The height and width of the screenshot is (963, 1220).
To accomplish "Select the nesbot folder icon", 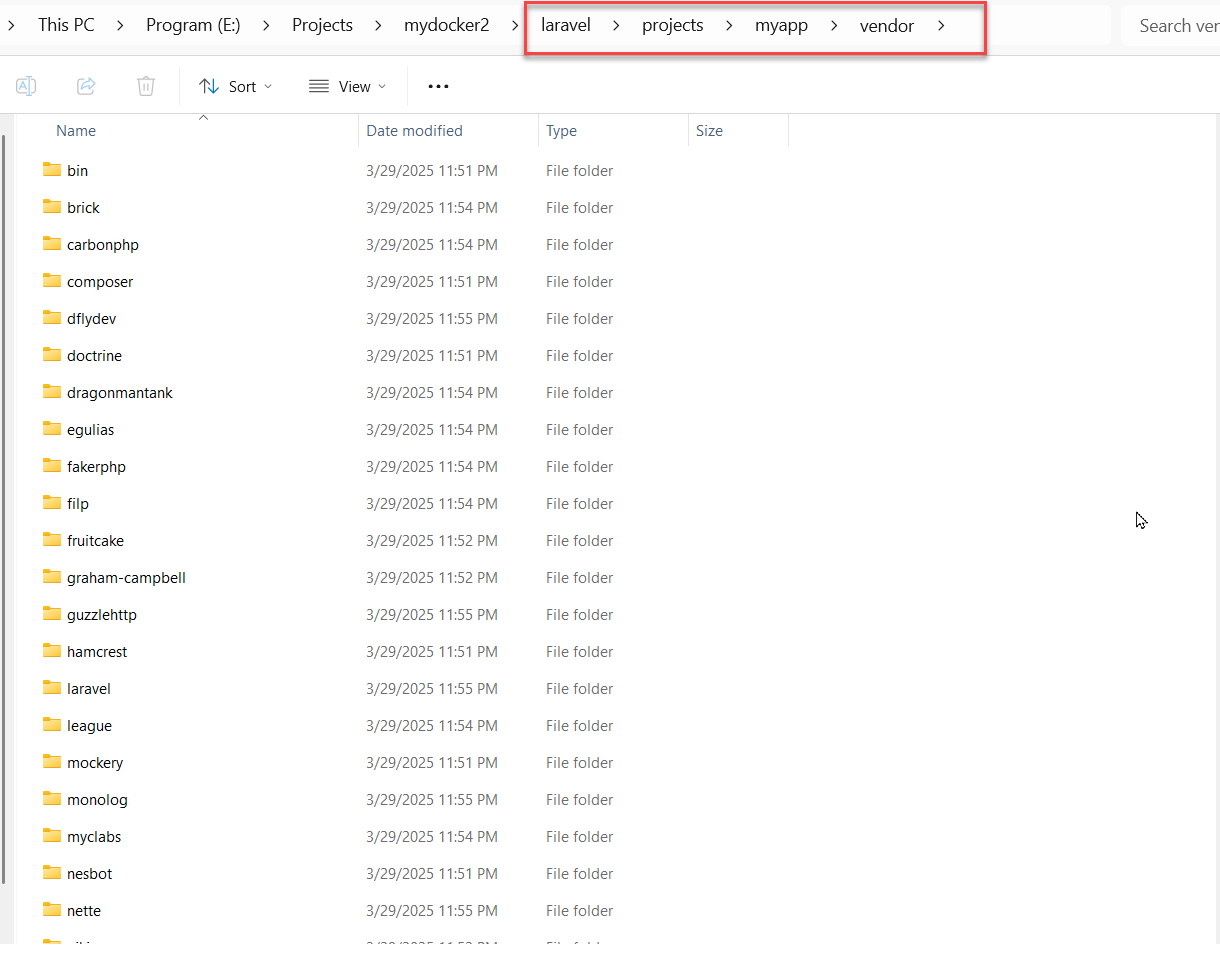I will pos(52,873).
